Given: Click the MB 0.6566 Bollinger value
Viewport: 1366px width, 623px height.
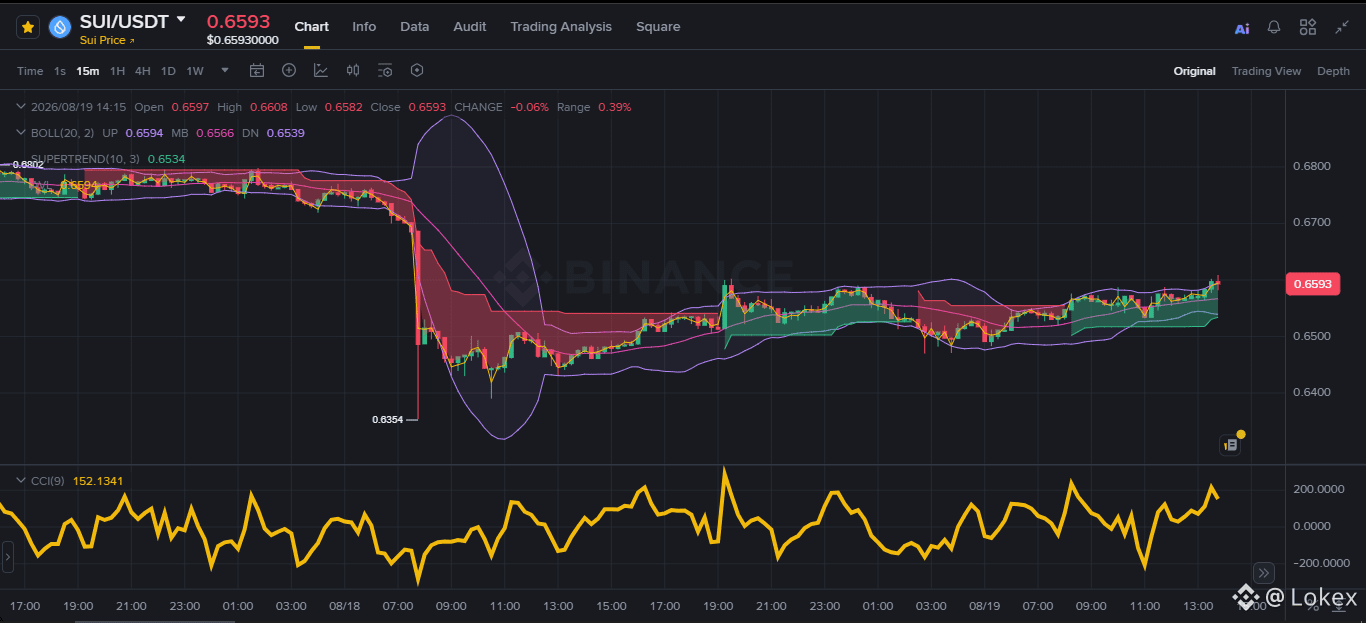Looking at the screenshot, I should 215,133.
